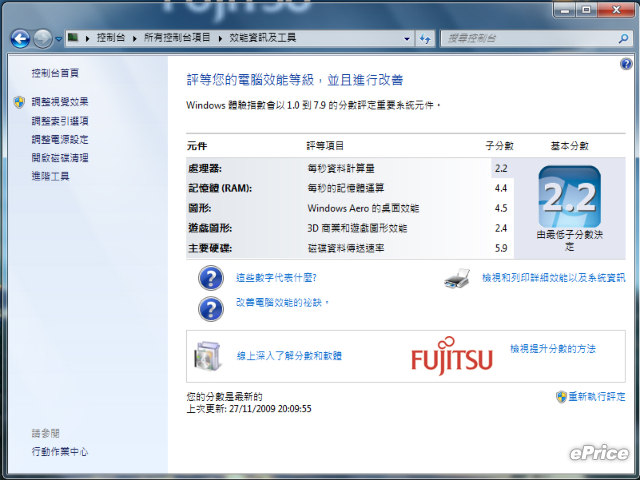Open 調整視覺效果 in the sidebar

[60, 102]
